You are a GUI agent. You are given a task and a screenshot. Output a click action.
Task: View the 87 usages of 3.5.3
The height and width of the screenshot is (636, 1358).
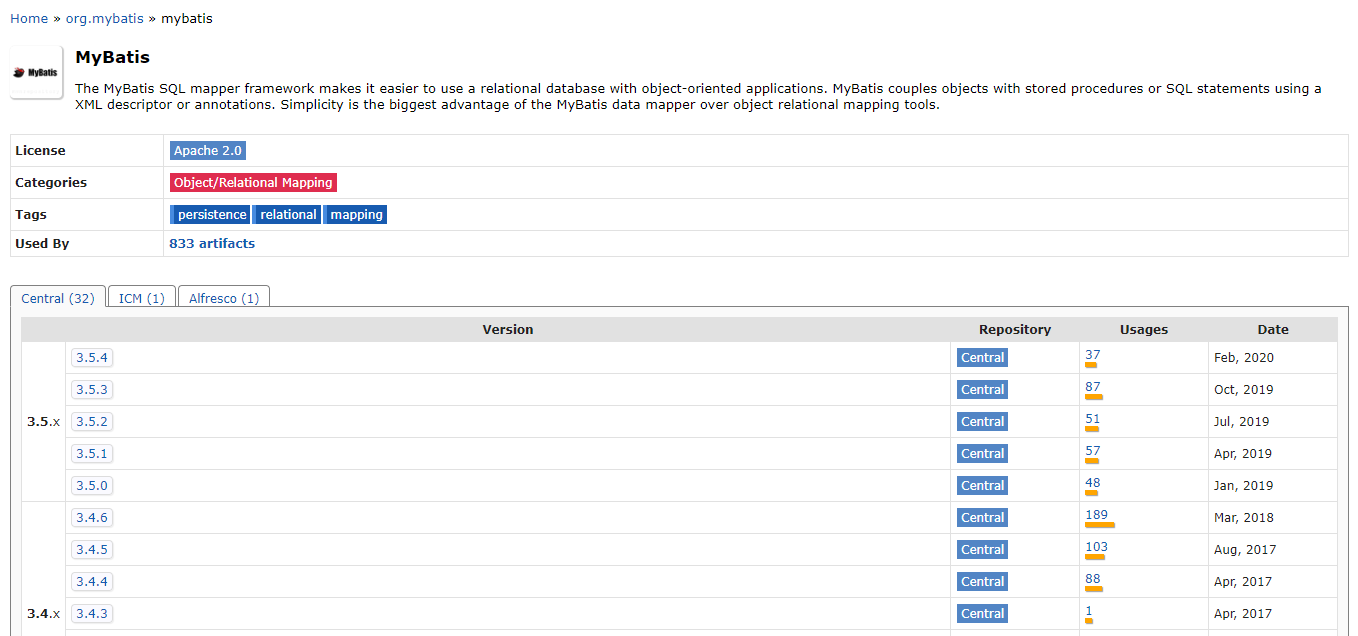click(1092, 387)
